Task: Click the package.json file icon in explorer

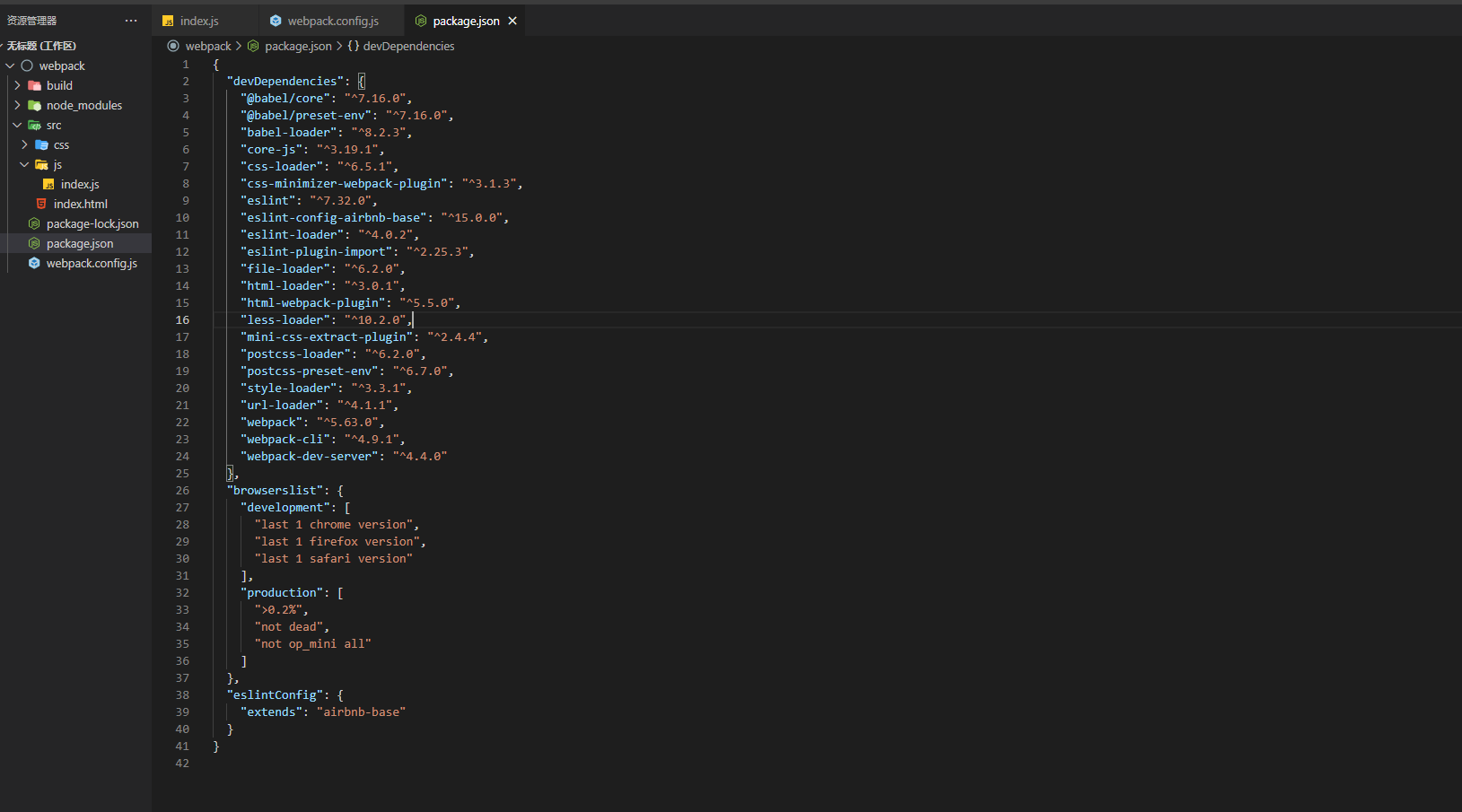Action: coord(34,243)
